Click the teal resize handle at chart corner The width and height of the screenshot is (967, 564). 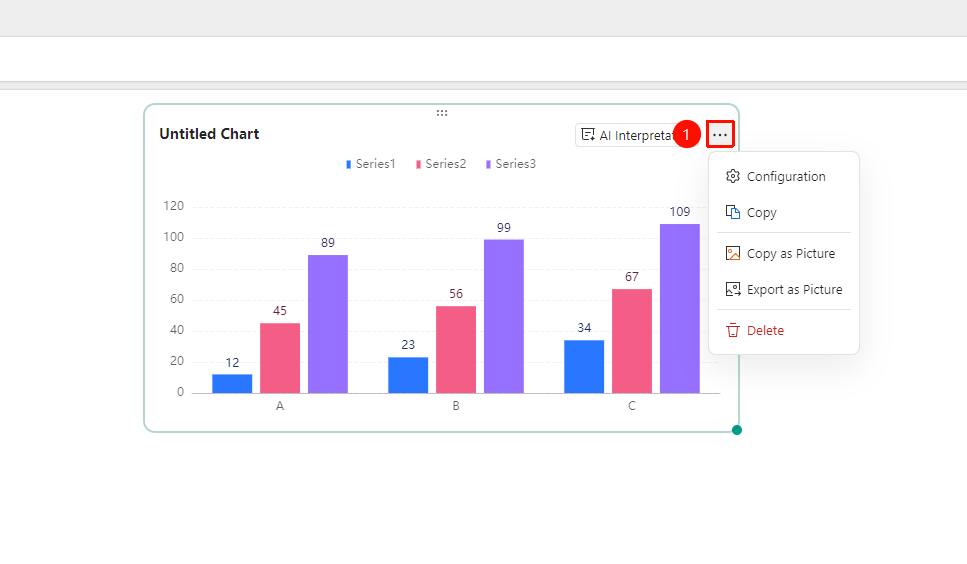pyautogui.click(x=736, y=430)
